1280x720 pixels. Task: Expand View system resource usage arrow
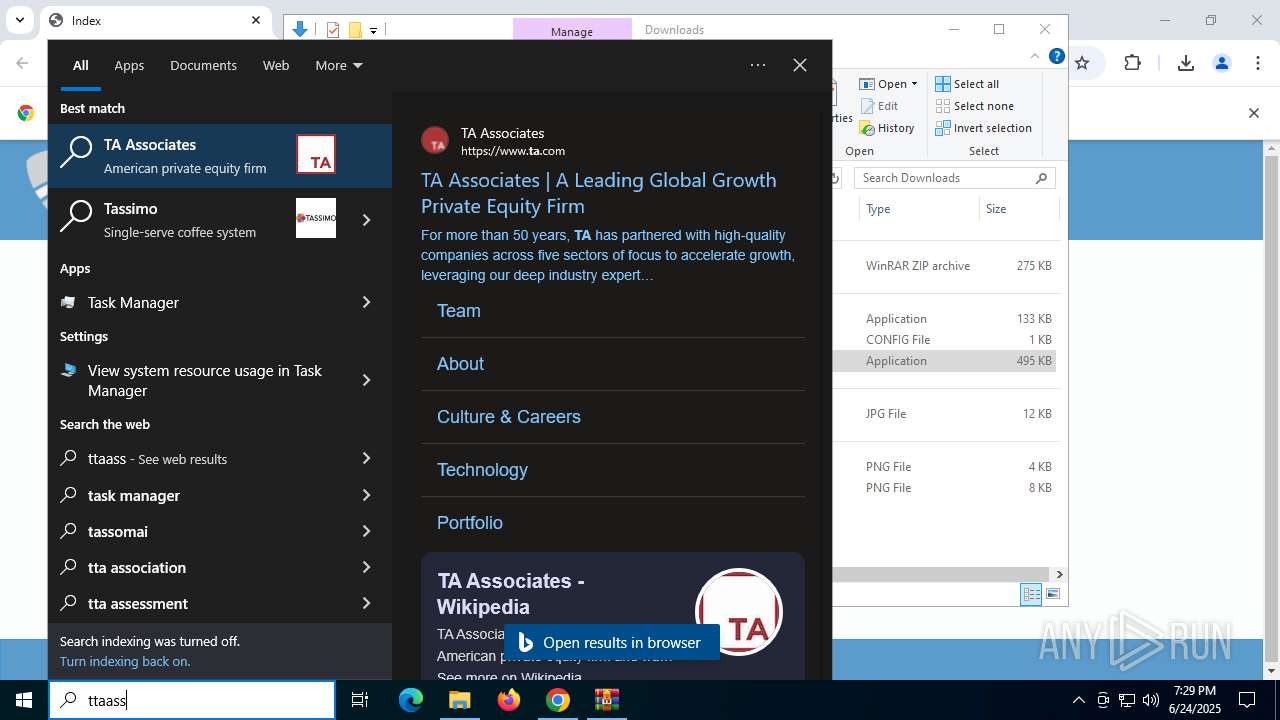tap(366, 380)
